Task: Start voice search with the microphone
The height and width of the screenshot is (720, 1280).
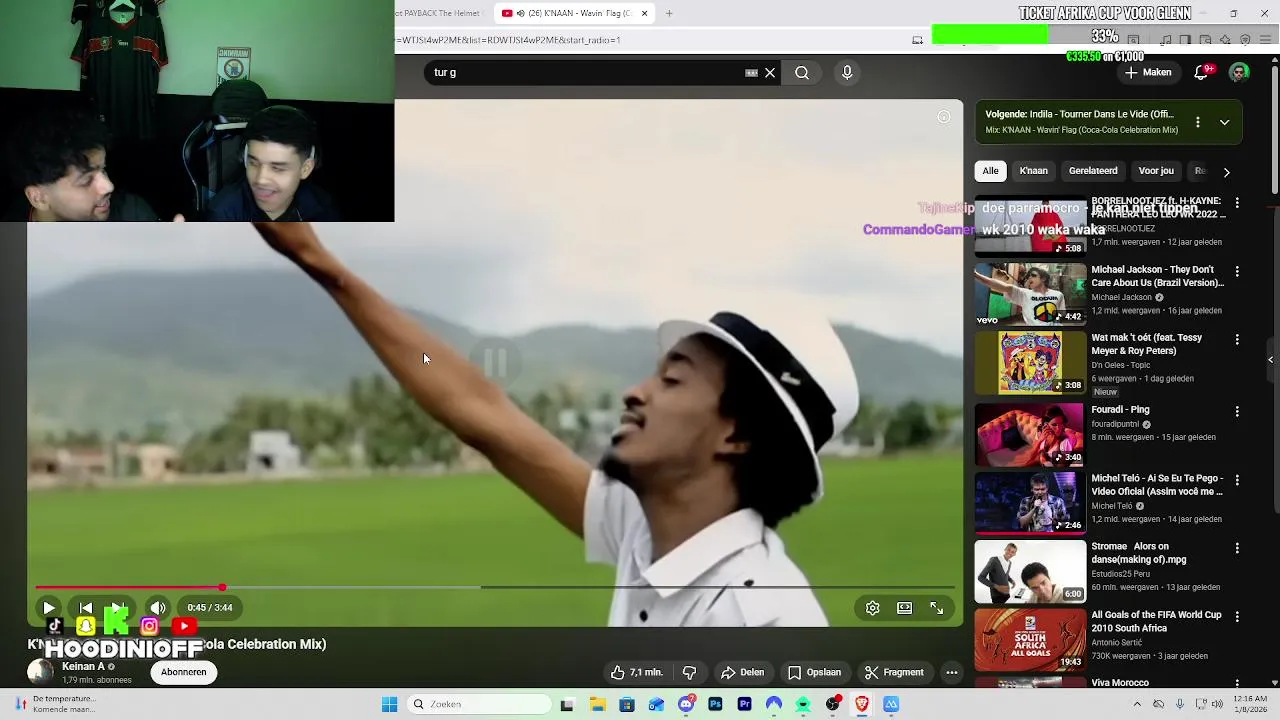Action: (847, 72)
